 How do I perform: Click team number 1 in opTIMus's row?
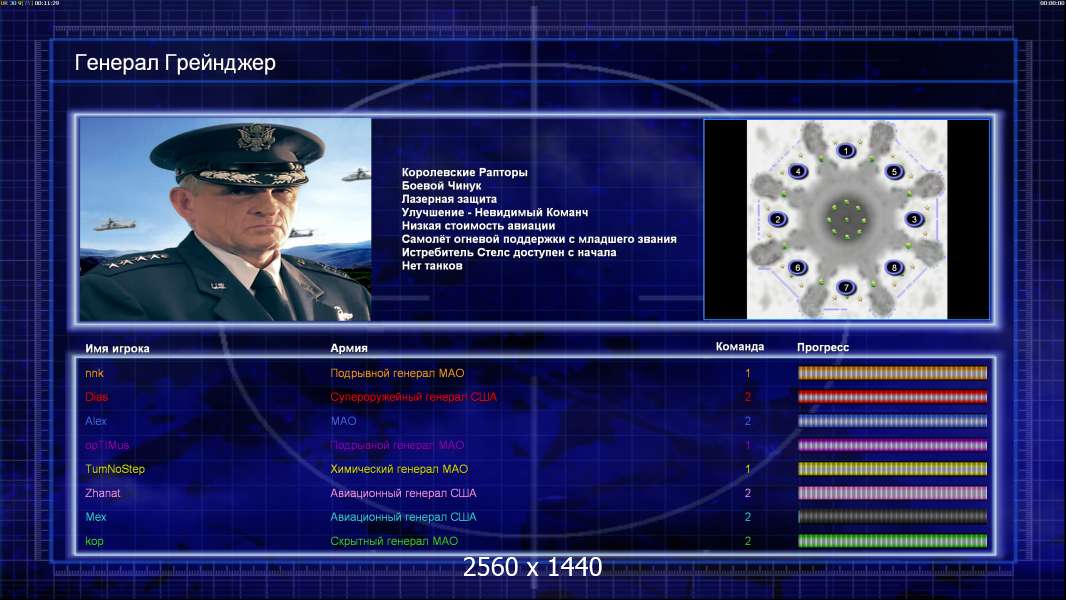pos(748,445)
